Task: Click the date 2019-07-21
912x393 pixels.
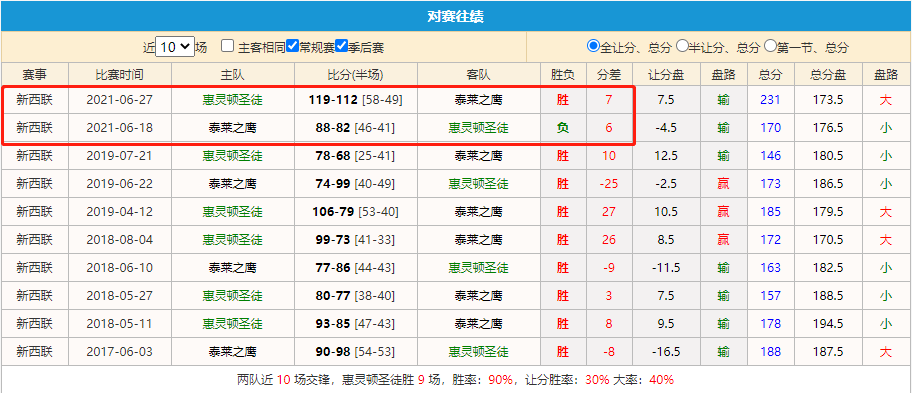Action: pos(120,156)
